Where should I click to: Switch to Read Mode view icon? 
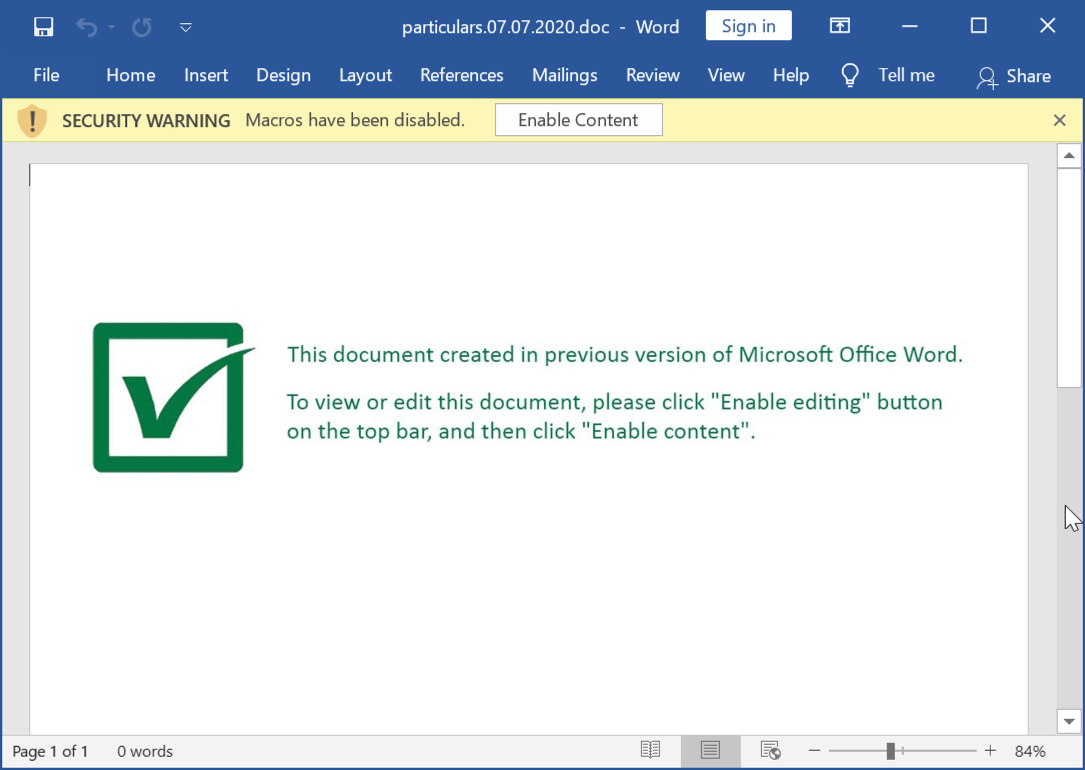(x=650, y=750)
